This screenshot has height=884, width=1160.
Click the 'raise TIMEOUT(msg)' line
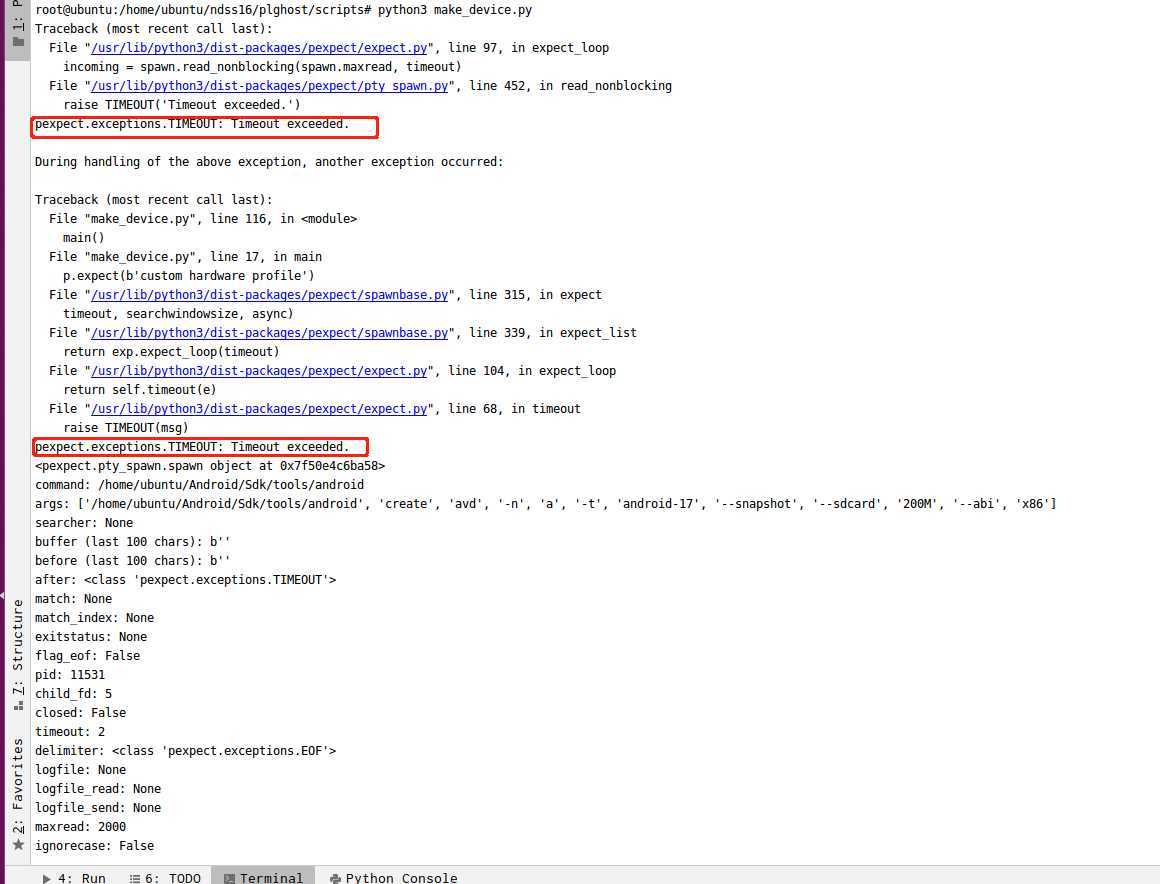click(x=126, y=428)
